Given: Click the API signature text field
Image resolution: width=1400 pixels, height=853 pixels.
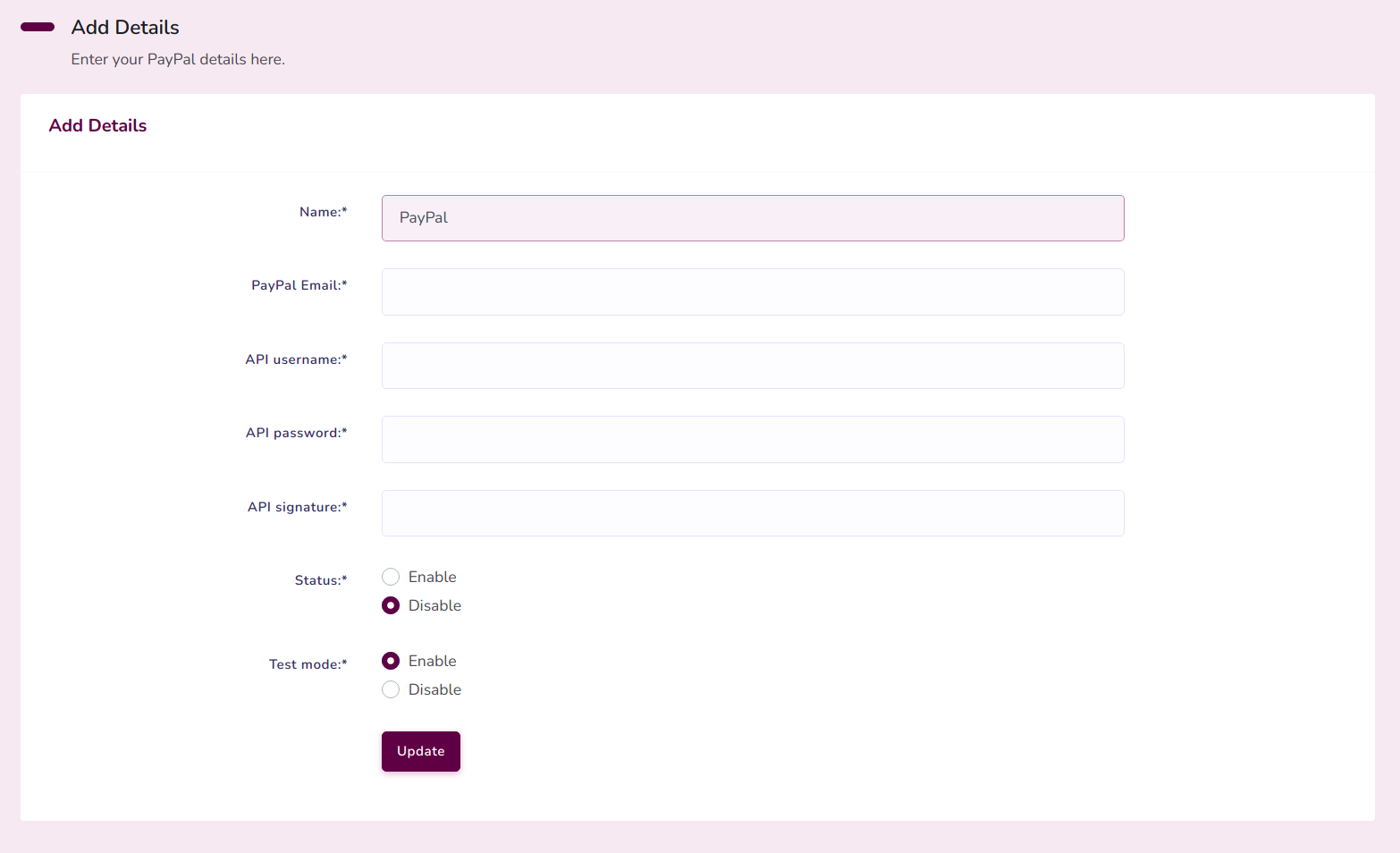Looking at the screenshot, I should point(753,513).
